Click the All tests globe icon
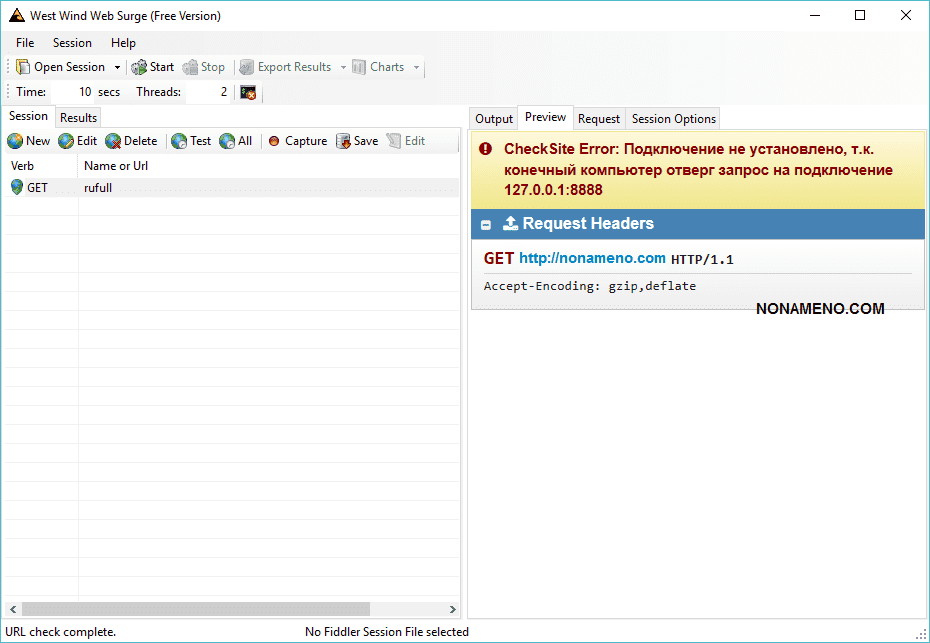Screen dimensions: 930x643 click(227, 141)
